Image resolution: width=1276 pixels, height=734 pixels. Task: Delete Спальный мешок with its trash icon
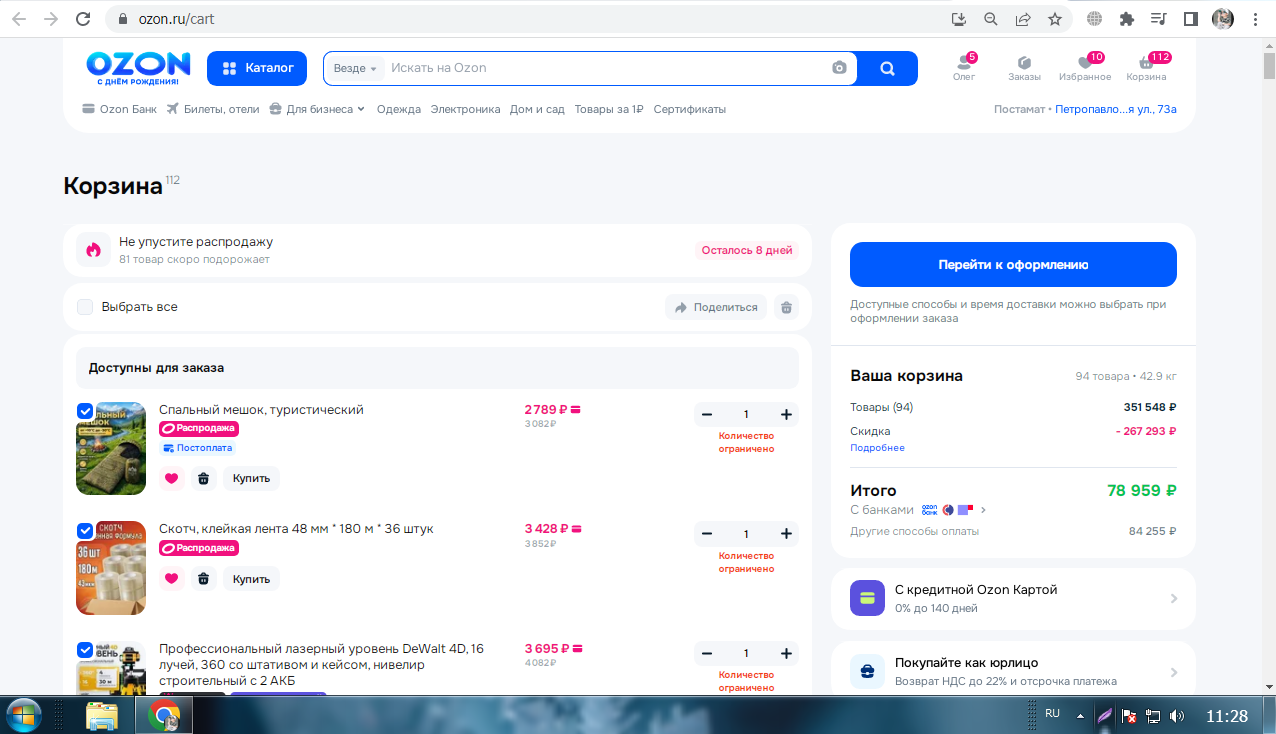204,478
